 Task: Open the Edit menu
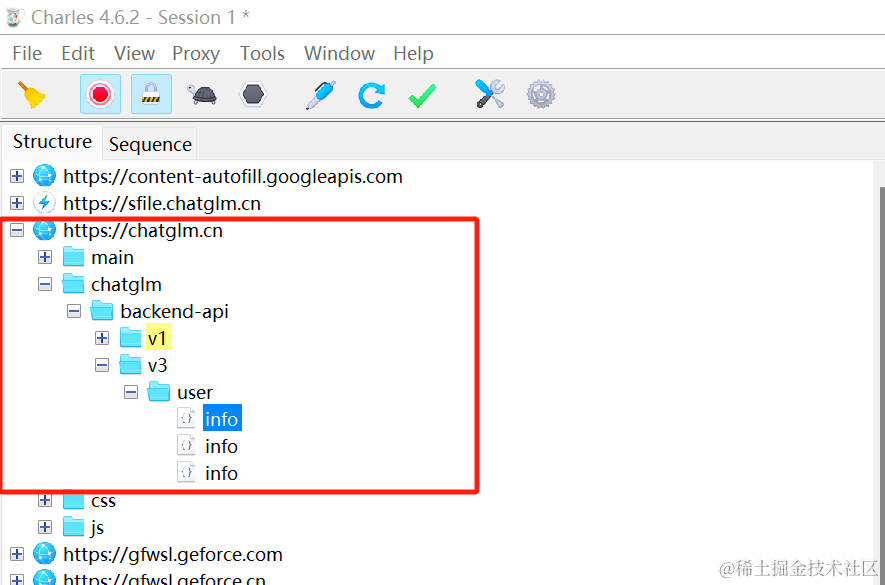(78, 54)
